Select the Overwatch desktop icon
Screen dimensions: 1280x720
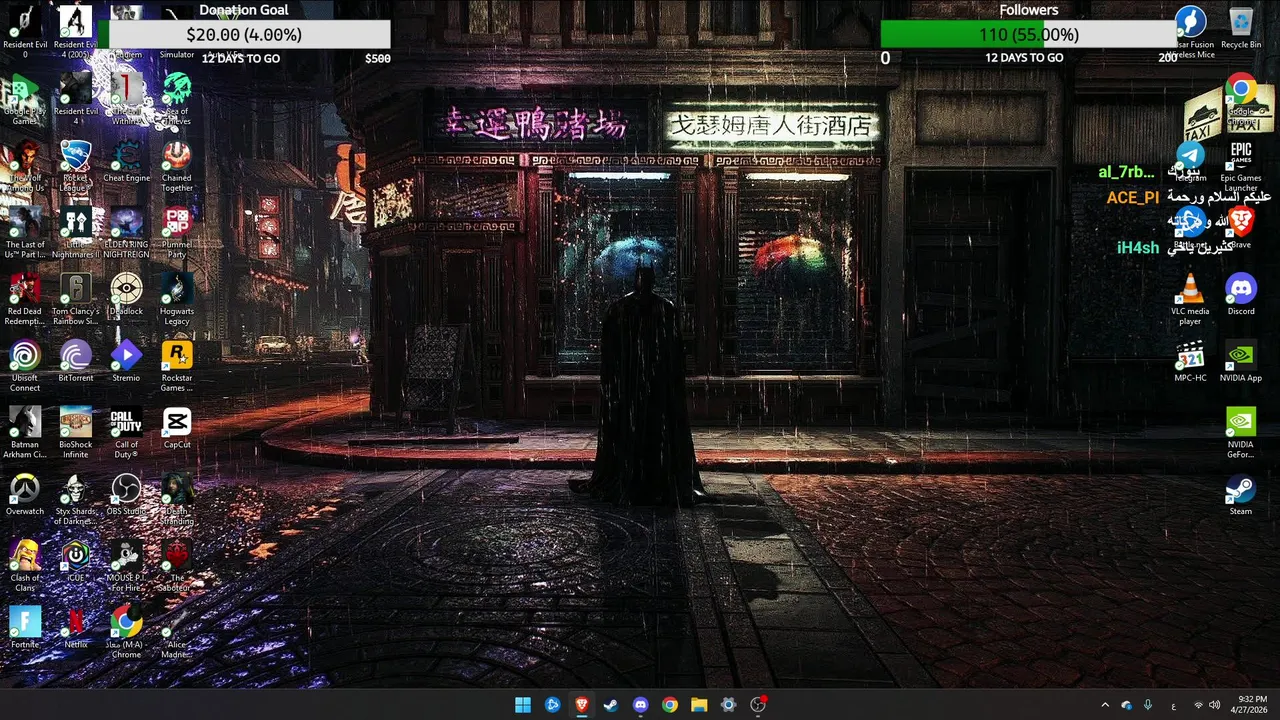coord(25,495)
